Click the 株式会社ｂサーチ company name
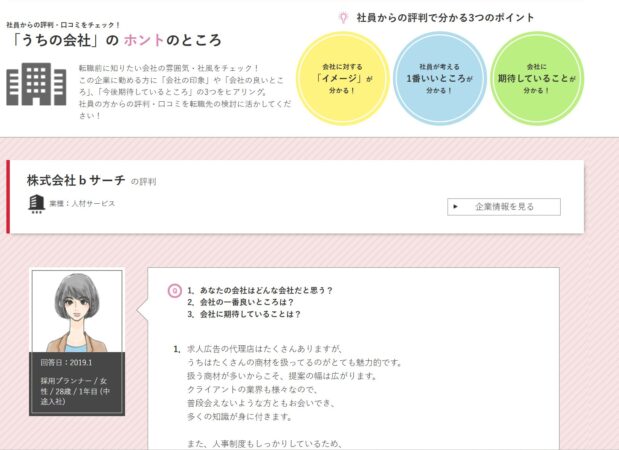 (x=76, y=180)
